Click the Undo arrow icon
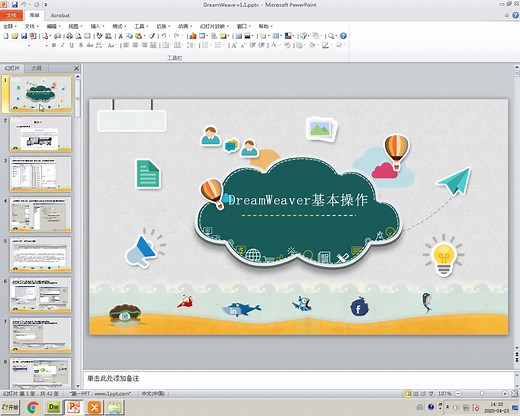The width and height of the screenshot is (520, 416). pyautogui.click(x=164, y=36)
